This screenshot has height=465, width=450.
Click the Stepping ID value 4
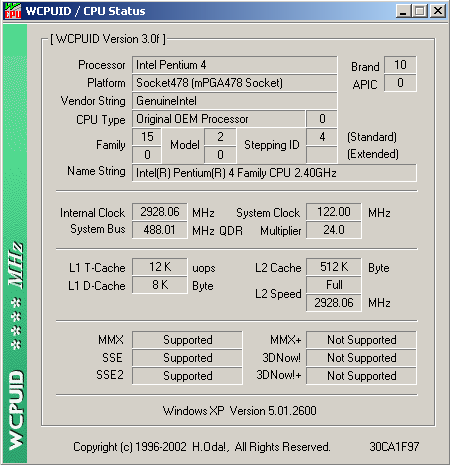[x=322, y=137]
